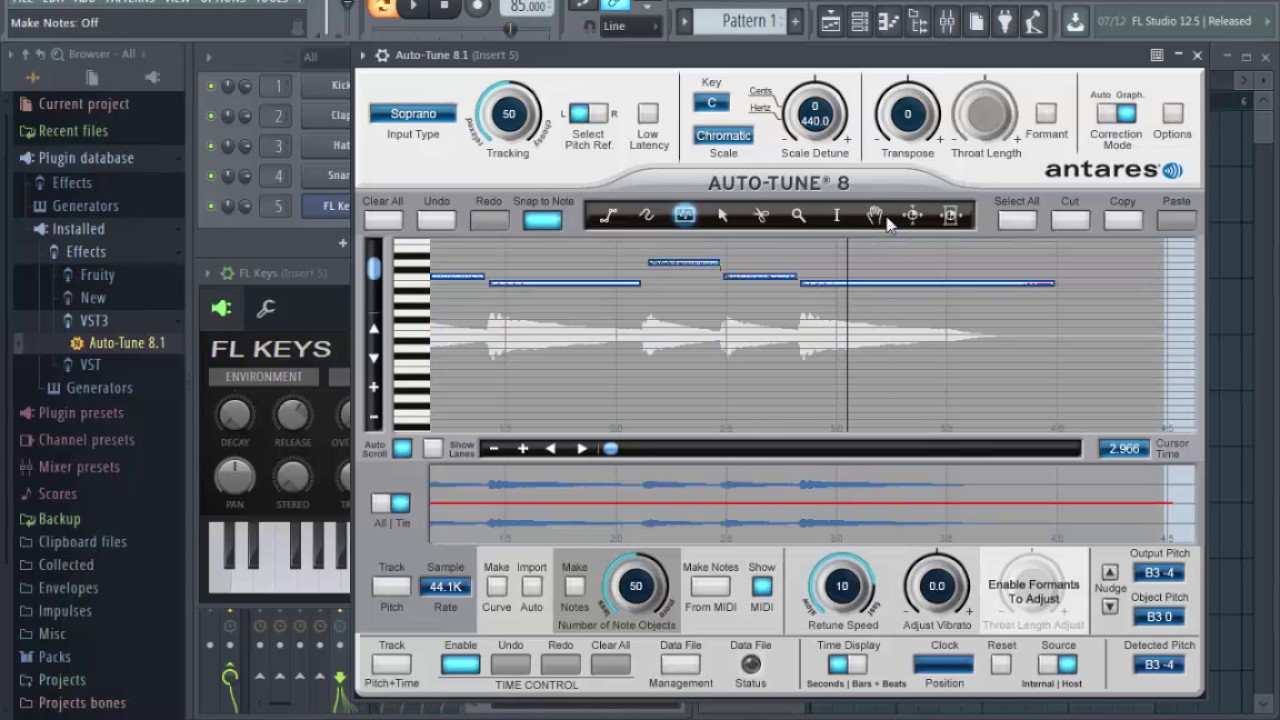Click the FL Keys wrench settings icon

coord(266,309)
